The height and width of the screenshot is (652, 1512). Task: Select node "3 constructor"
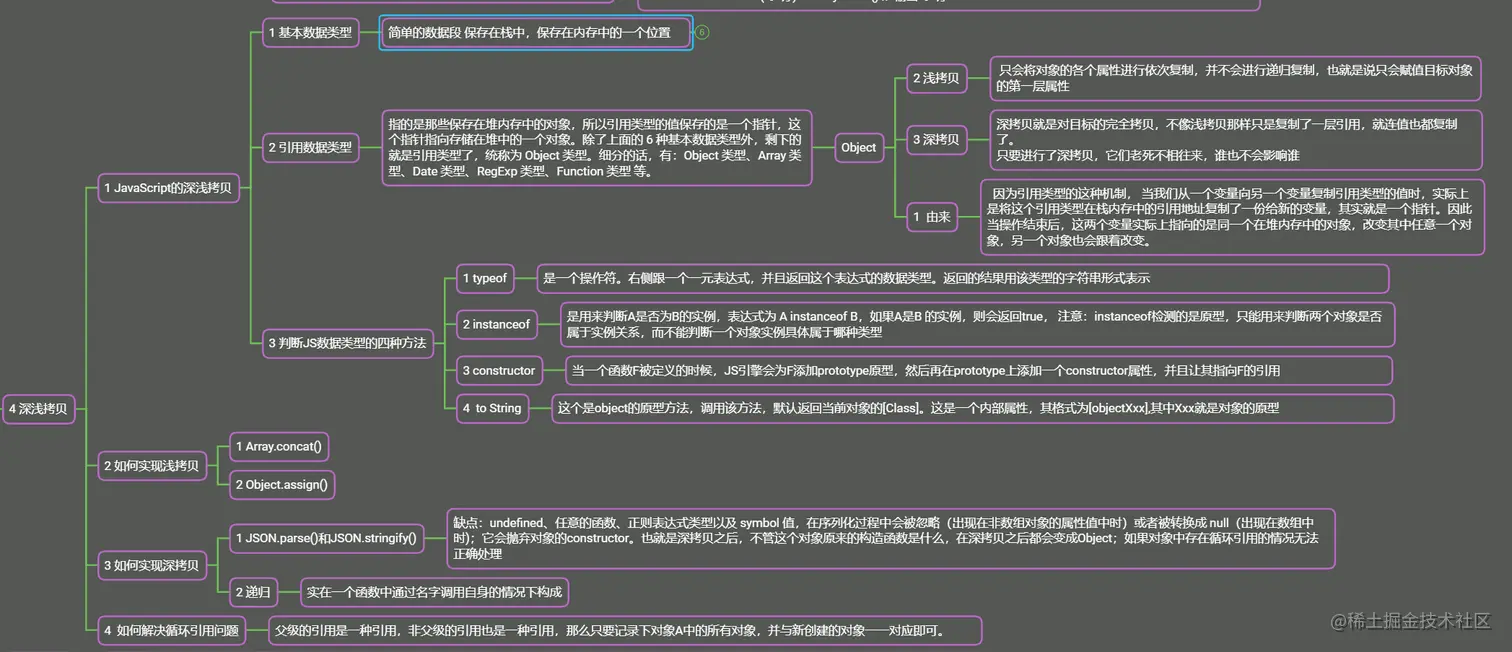pos(499,370)
